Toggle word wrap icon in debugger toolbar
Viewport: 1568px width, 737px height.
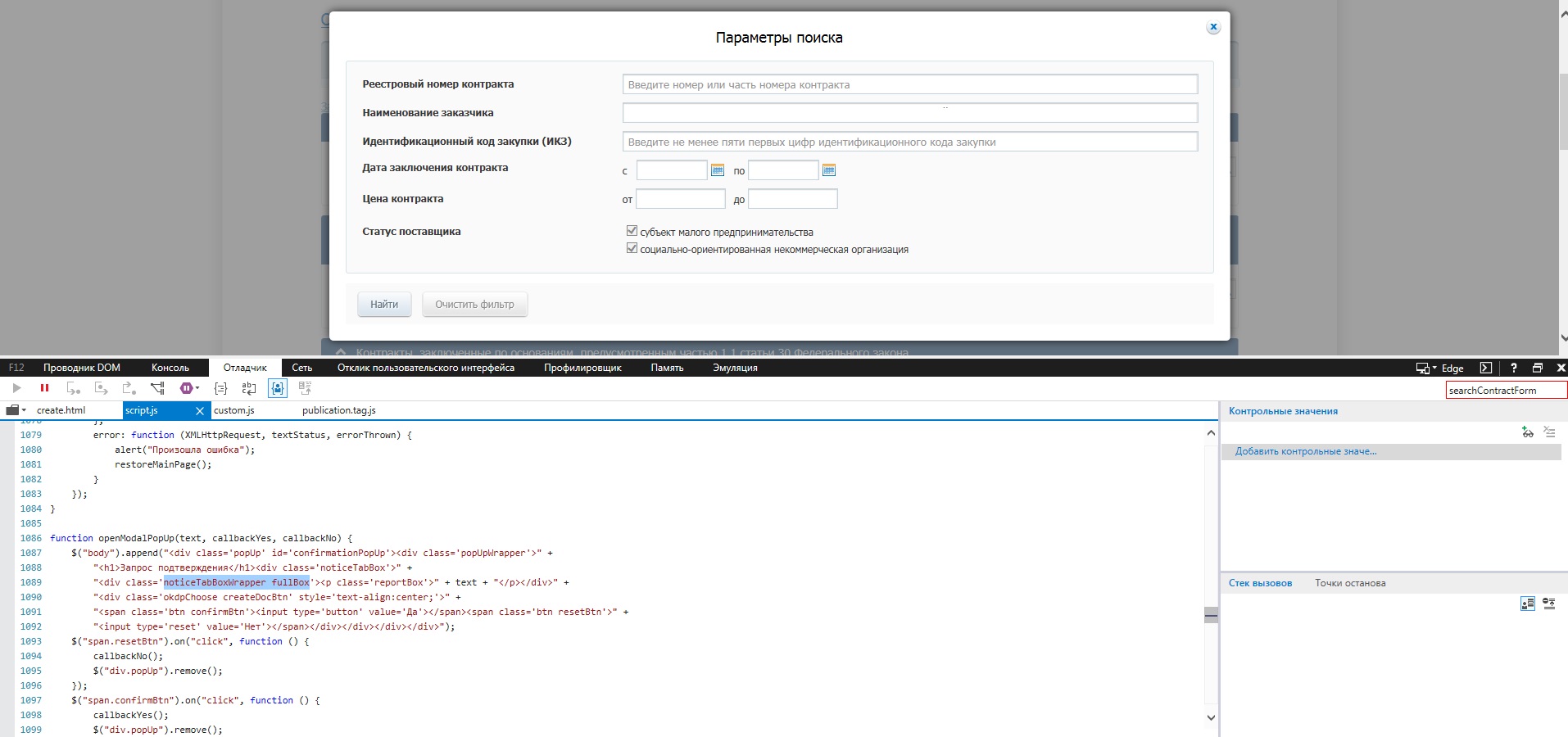tap(249, 388)
